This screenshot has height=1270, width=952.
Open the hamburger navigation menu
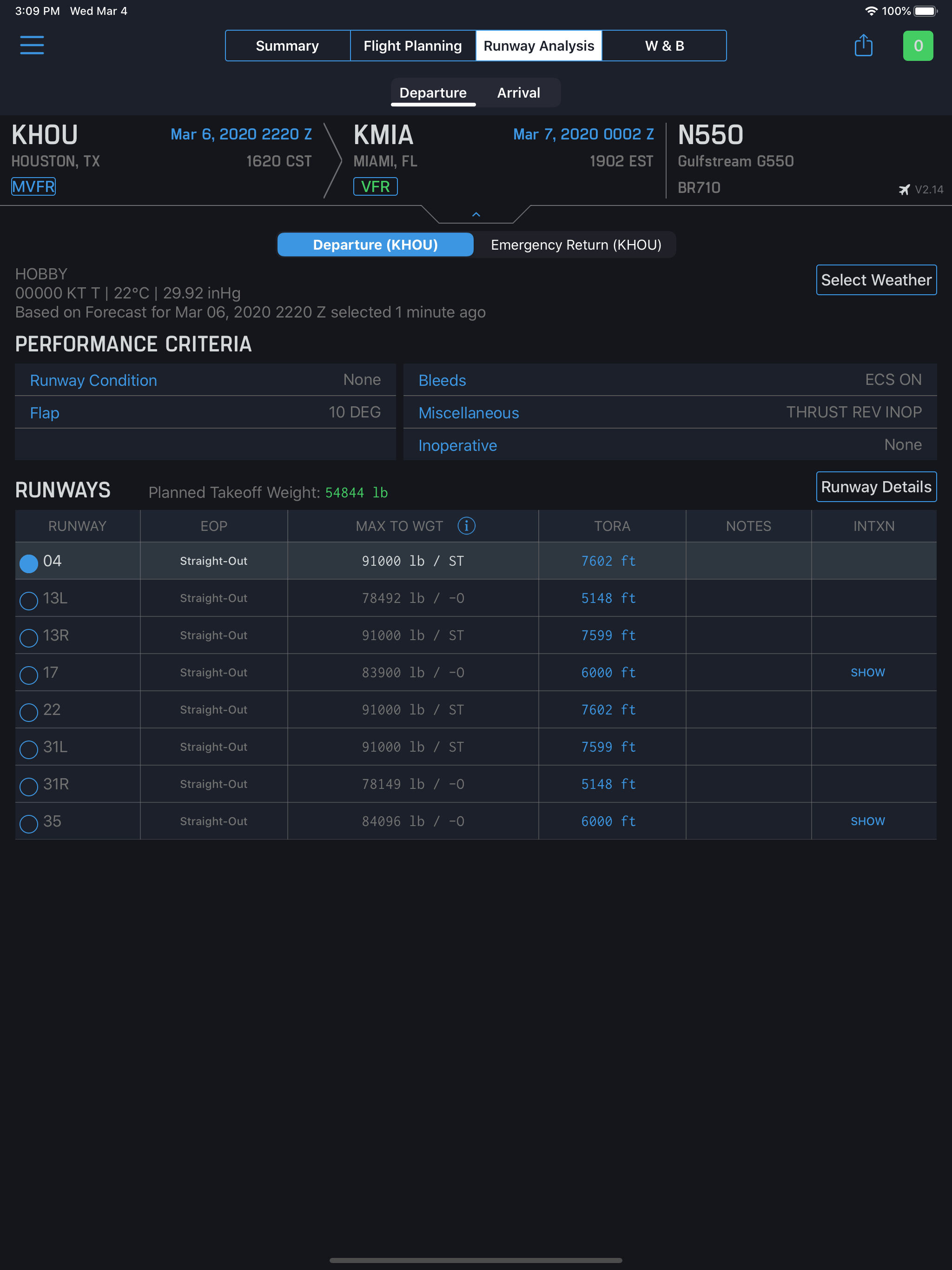pos(33,46)
